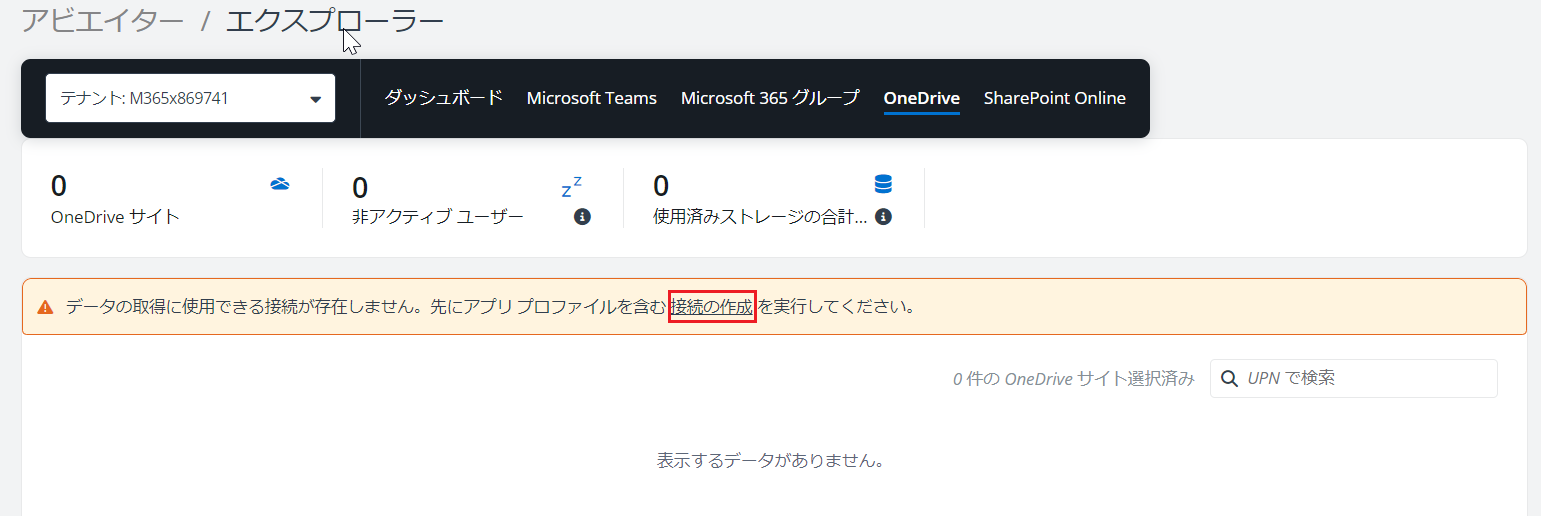1541x516 pixels.
Task: Open the Microsoft 365 グループ tab
Action: 770,98
